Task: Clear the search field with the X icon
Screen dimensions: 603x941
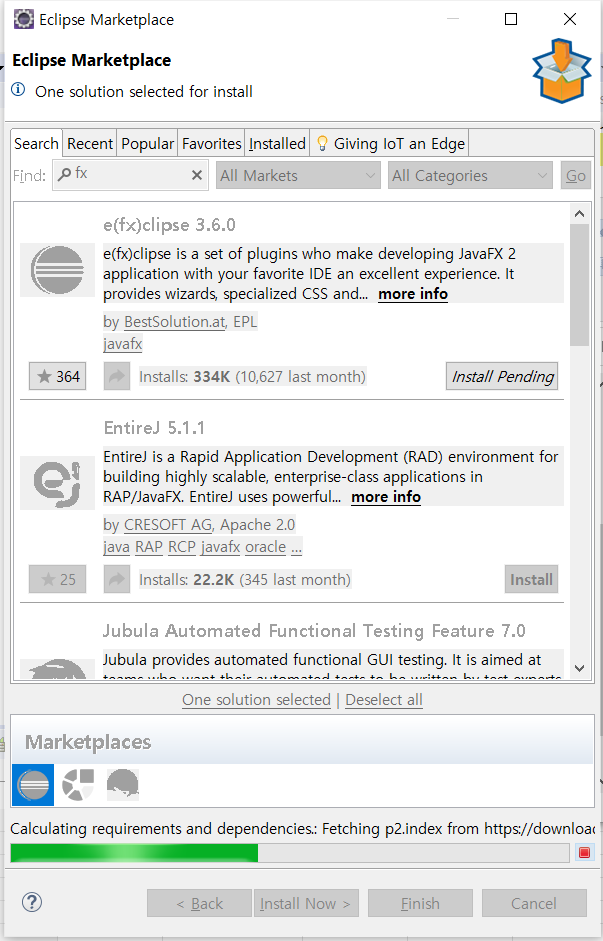Action: 196,175
